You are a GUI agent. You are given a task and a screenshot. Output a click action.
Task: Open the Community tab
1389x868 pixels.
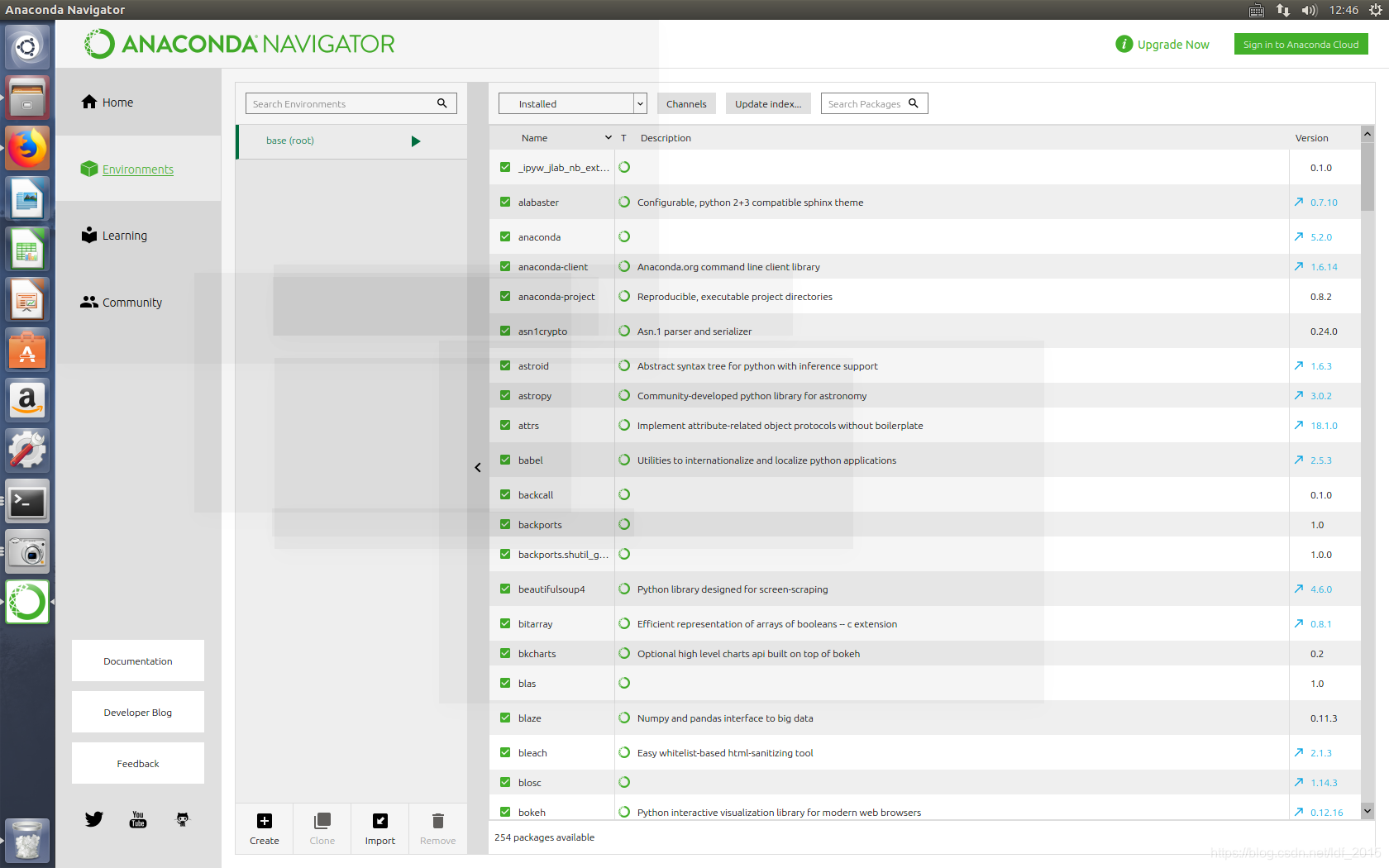click(x=139, y=303)
